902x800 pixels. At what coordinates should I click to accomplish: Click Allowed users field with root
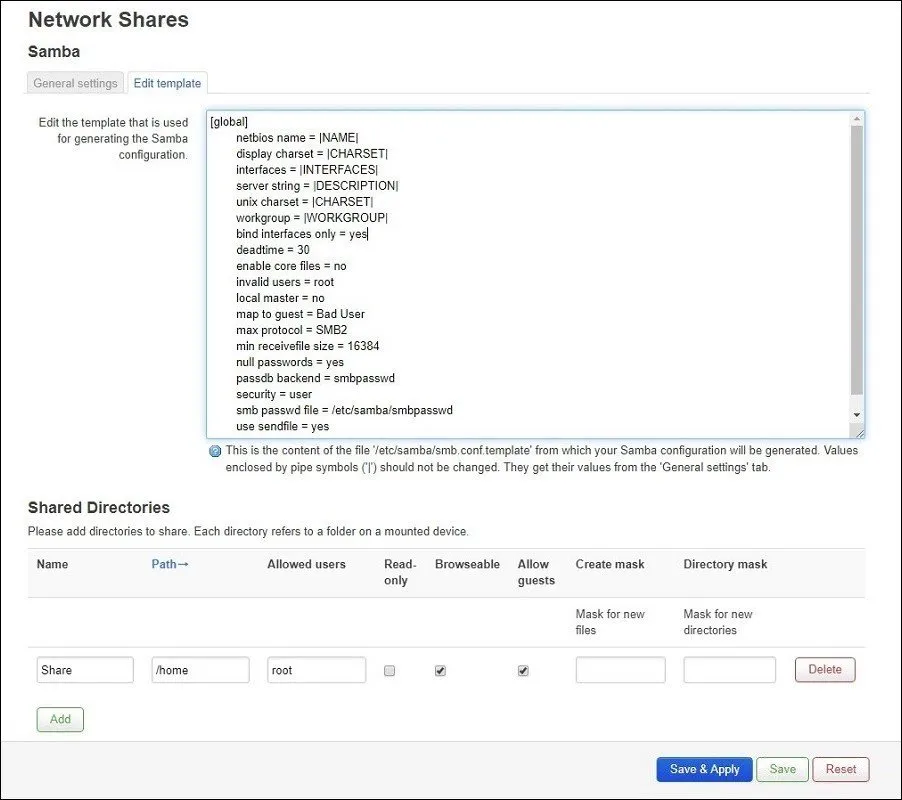coord(316,670)
